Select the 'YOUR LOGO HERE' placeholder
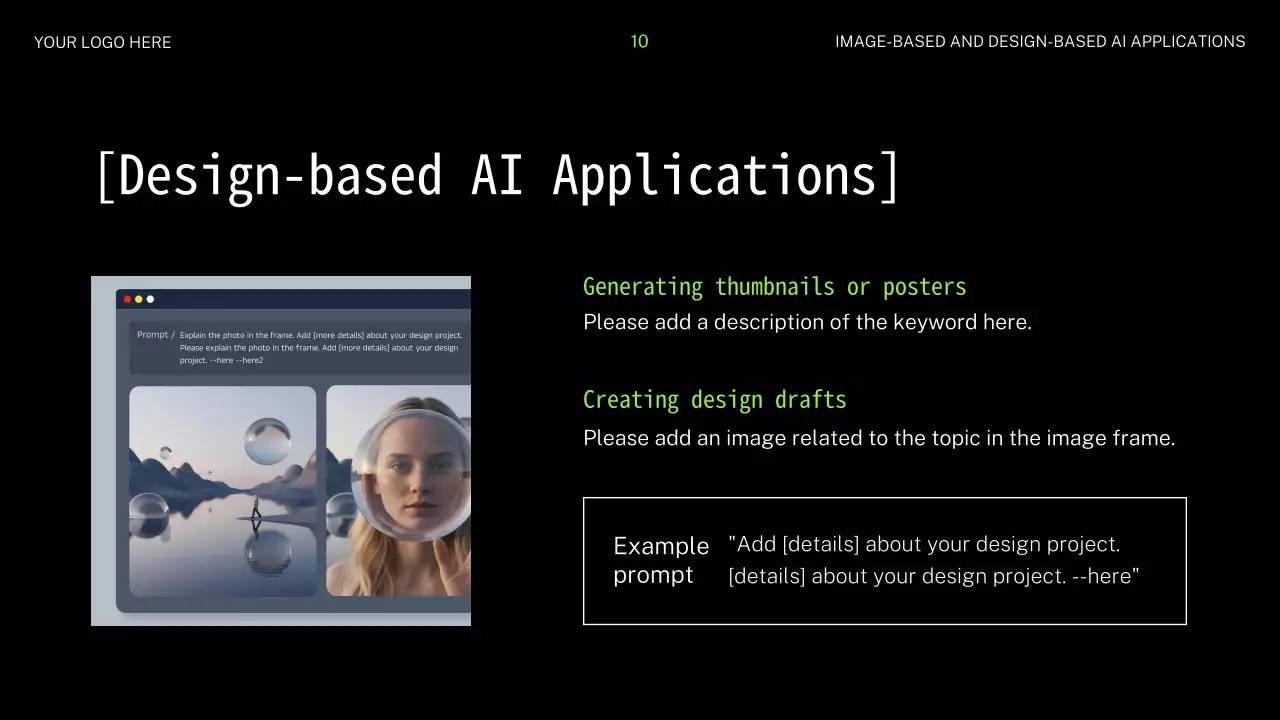This screenshot has width=1280, height=720. [102, 42]
